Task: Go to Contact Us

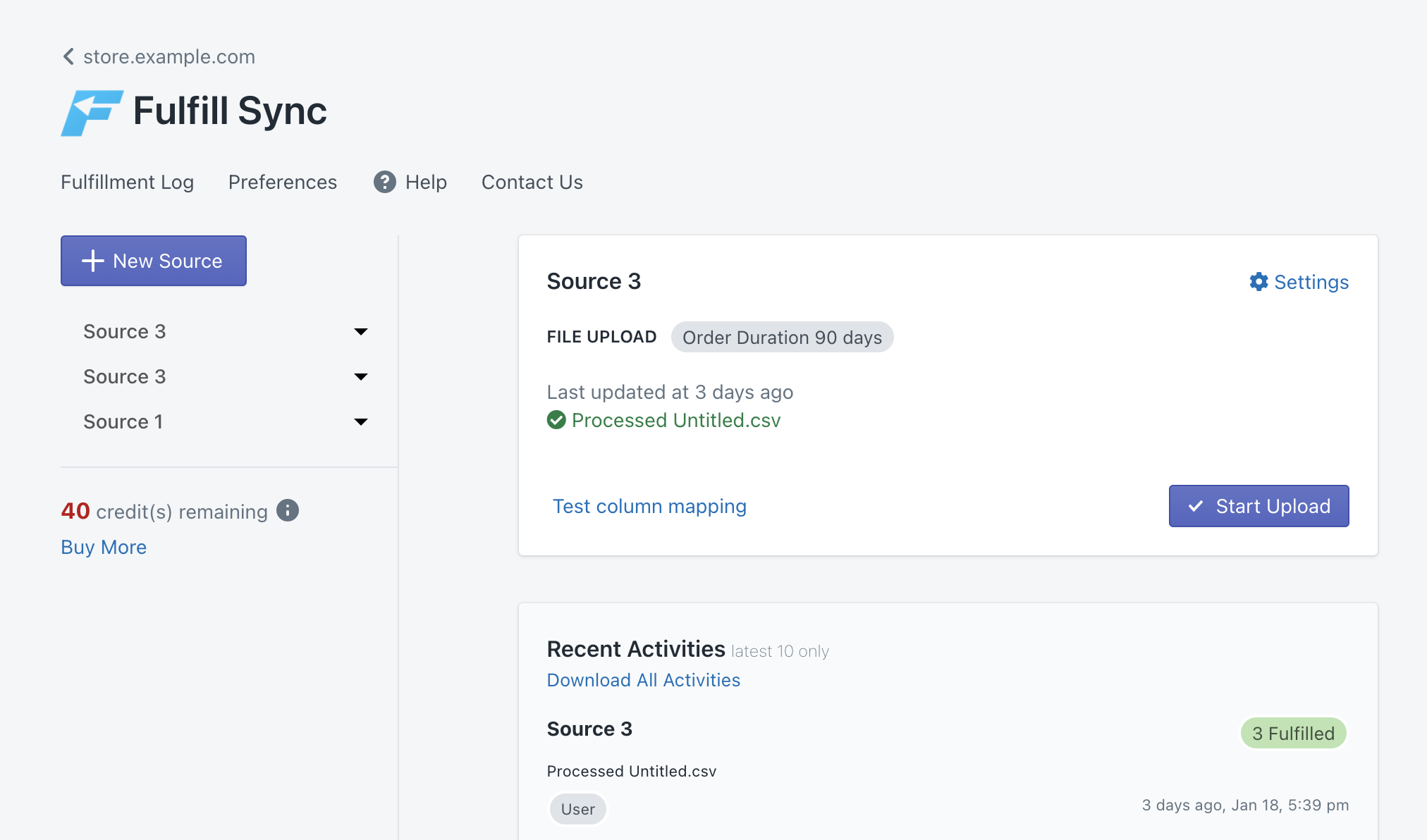Action: tap(532, 182)
